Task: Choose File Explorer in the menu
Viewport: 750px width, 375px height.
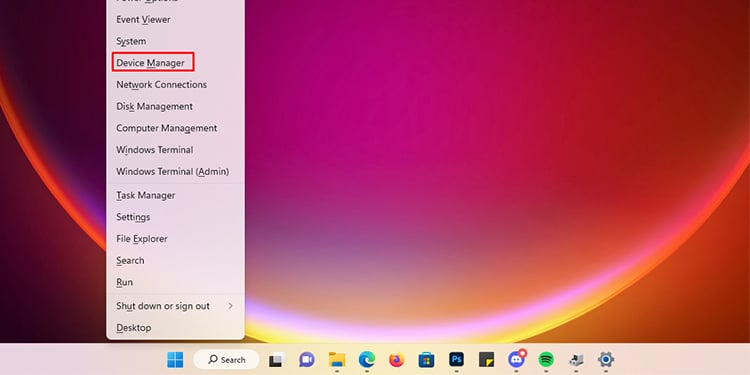Action: tap(176, 239)
